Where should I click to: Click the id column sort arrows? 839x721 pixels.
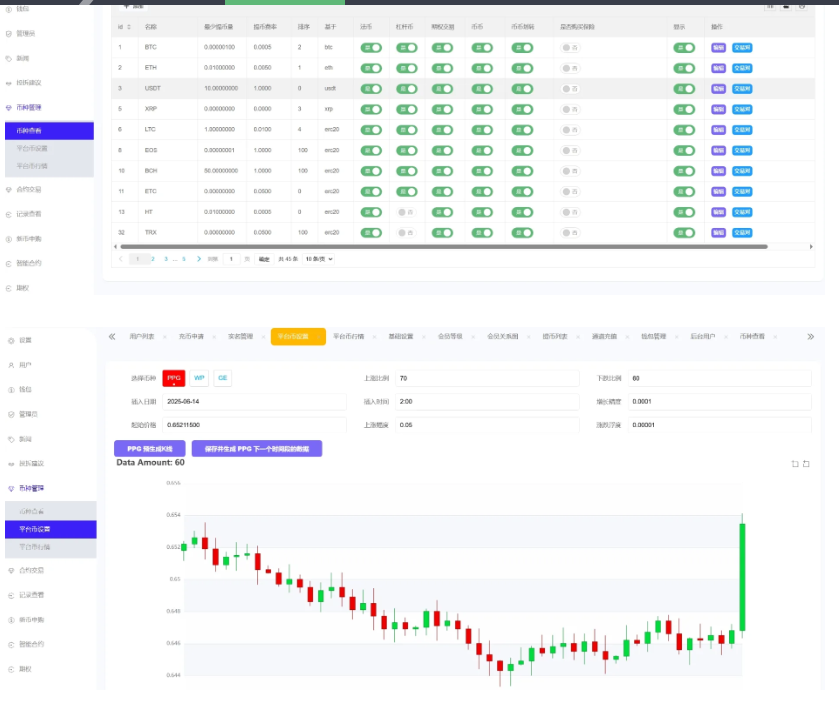tap(128, 27)
